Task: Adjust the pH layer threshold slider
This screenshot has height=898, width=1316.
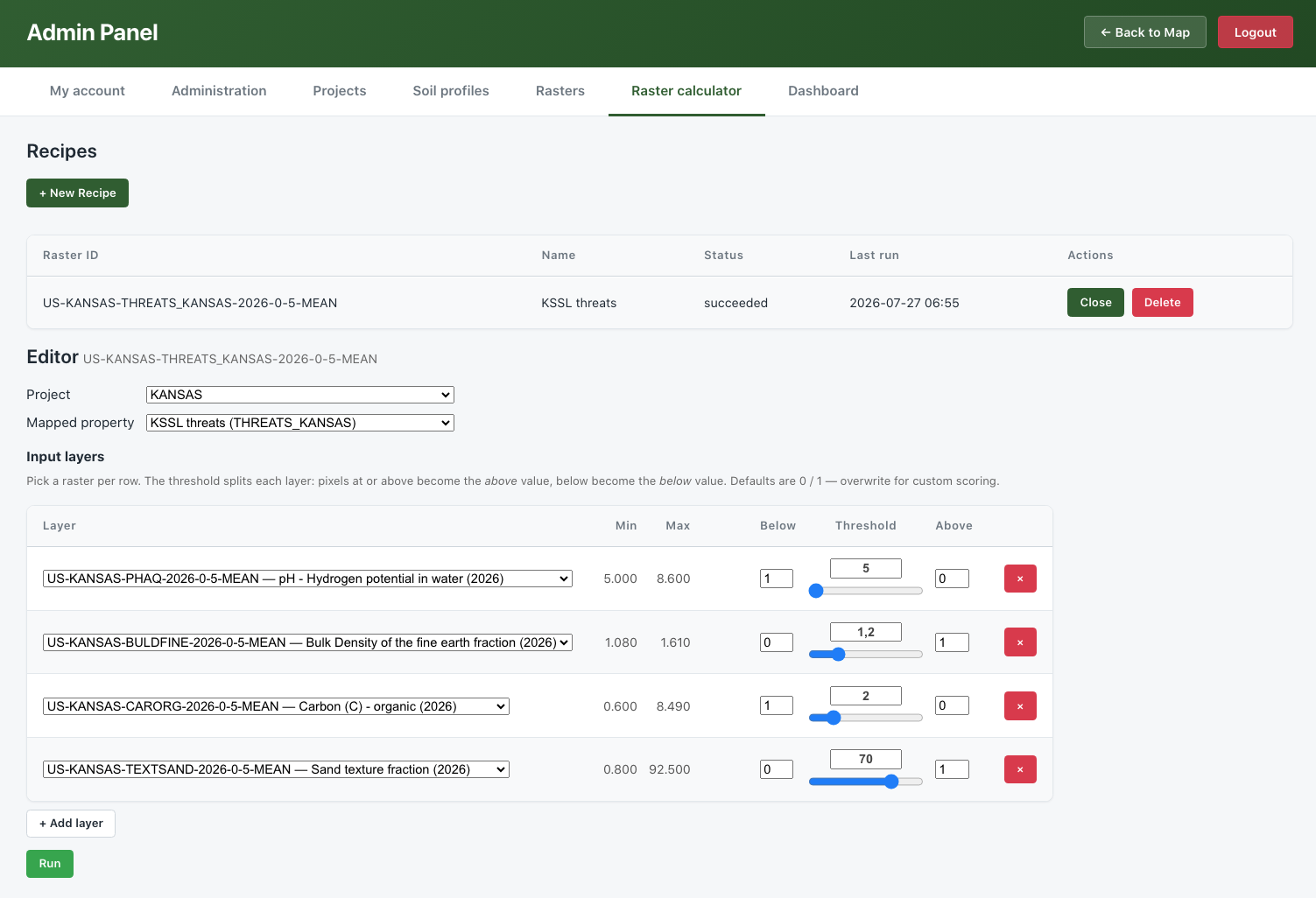Action: pos(866,591)
